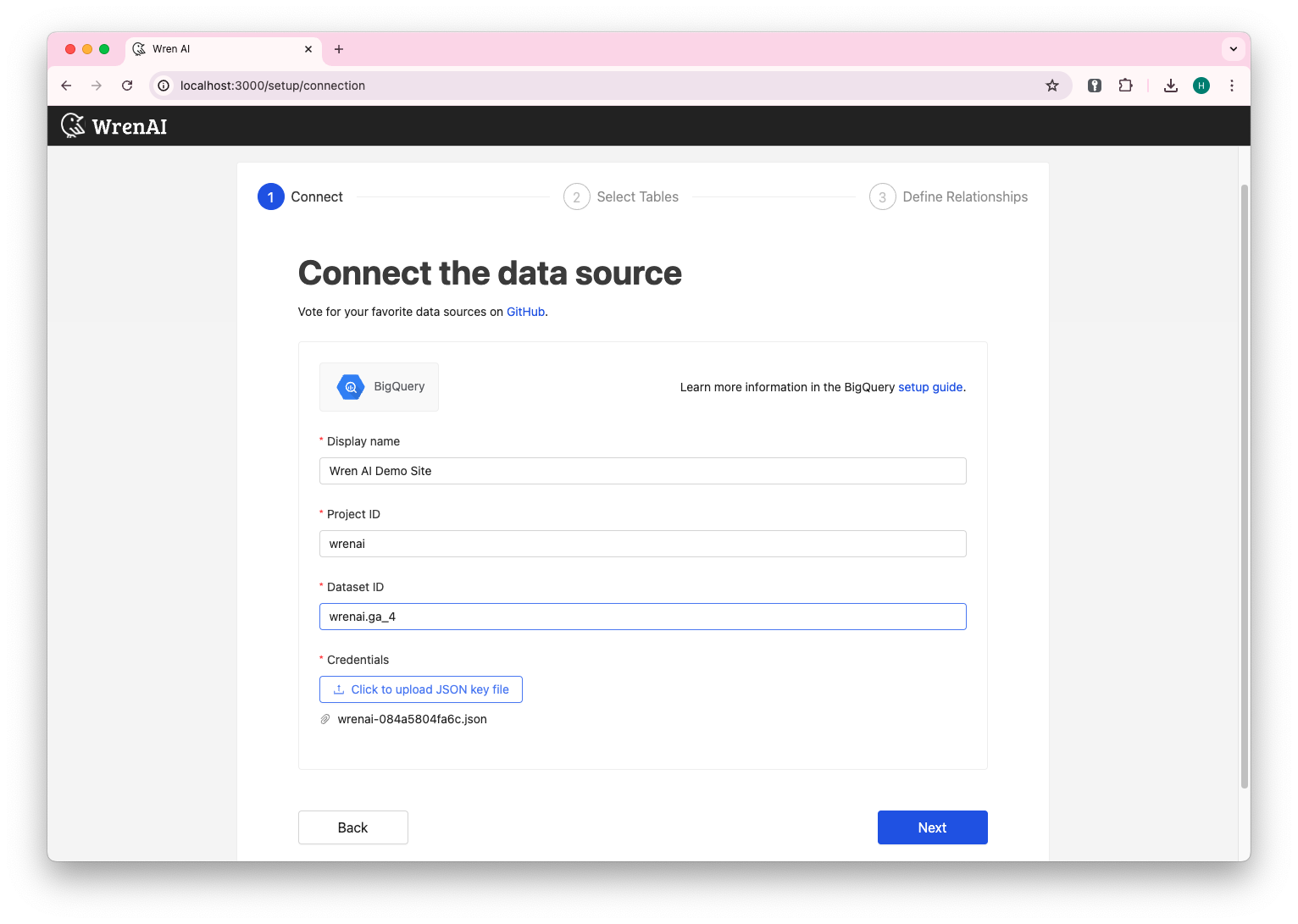Select step 2 Select Tables

(x=621, y=196)
